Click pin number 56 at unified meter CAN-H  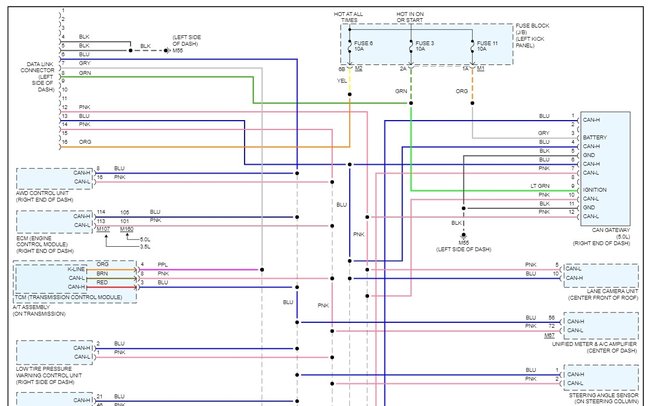pyautogui.click(x=551, y=318)
